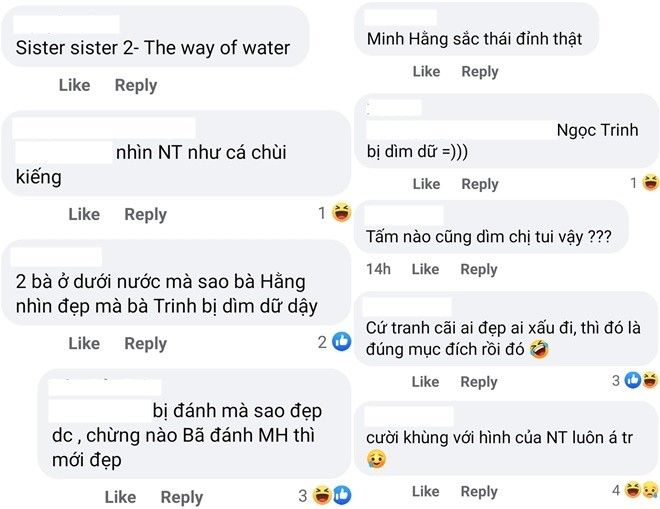
Task: Reply to the '2 bà ở dưới nước' comment
Action: tap(145, 343)
